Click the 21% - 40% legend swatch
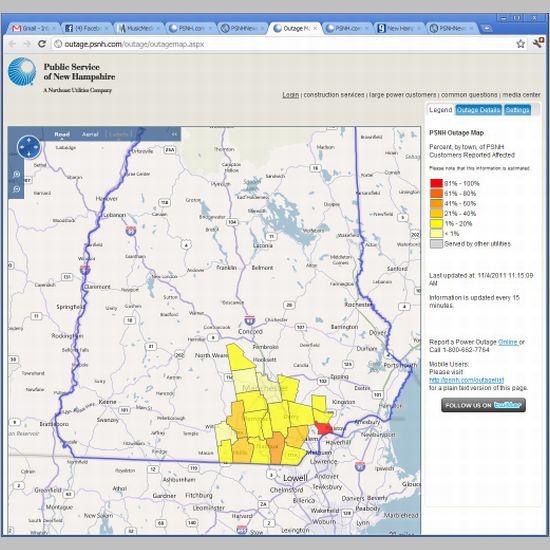The image size is (550, 550). [436, 213]
